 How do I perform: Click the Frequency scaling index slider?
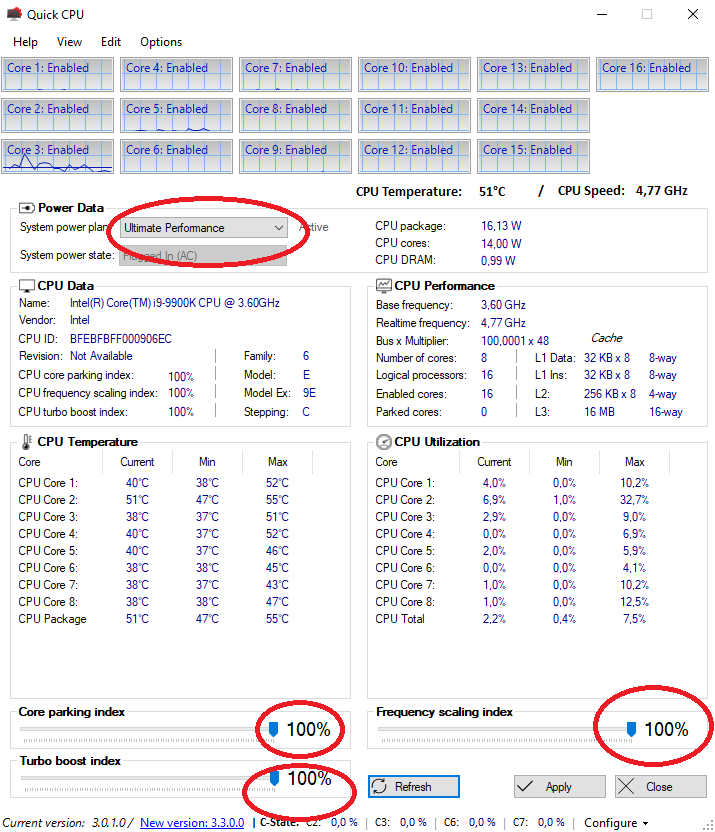[507, 730]
